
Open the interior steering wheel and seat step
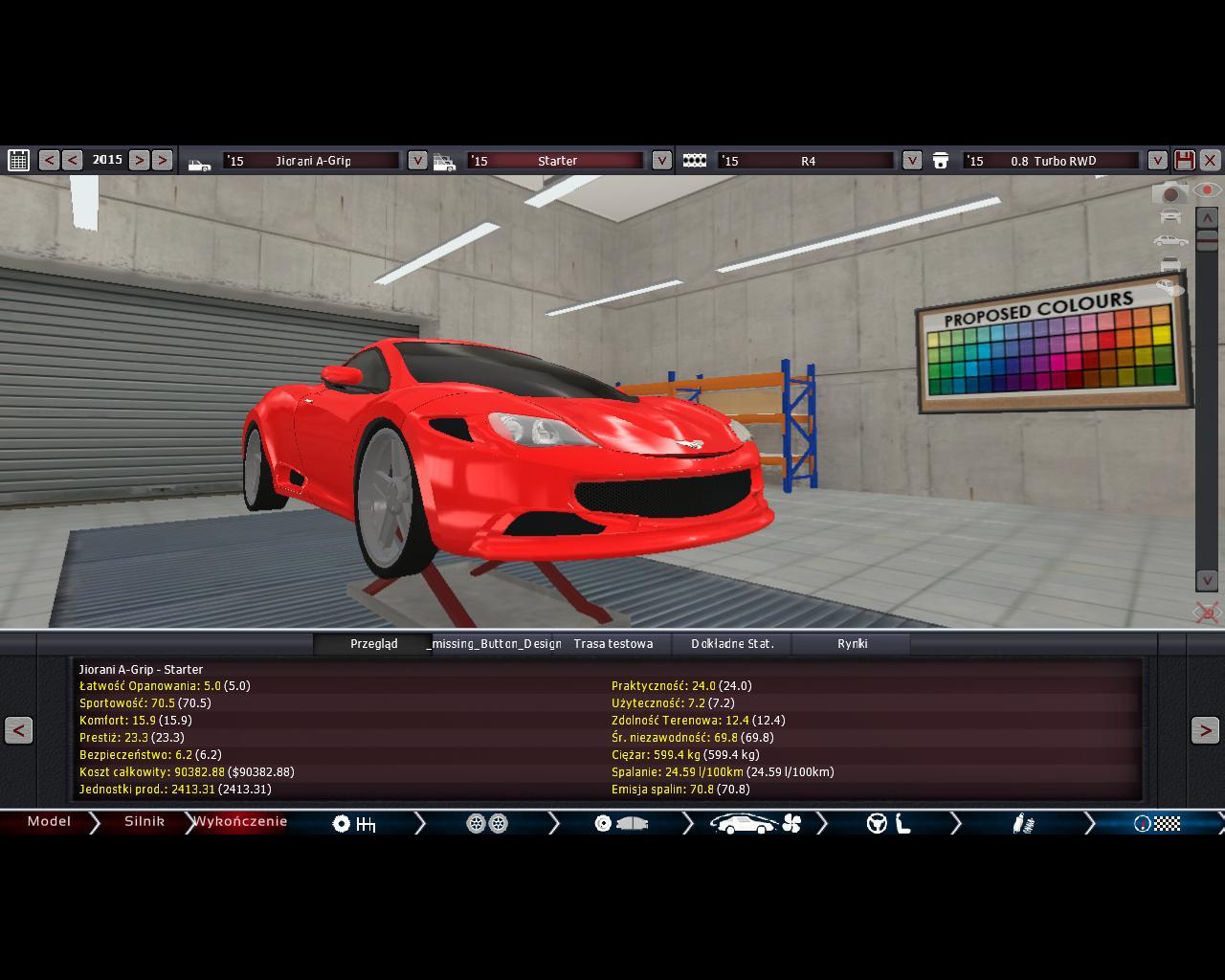click(888, 823)
